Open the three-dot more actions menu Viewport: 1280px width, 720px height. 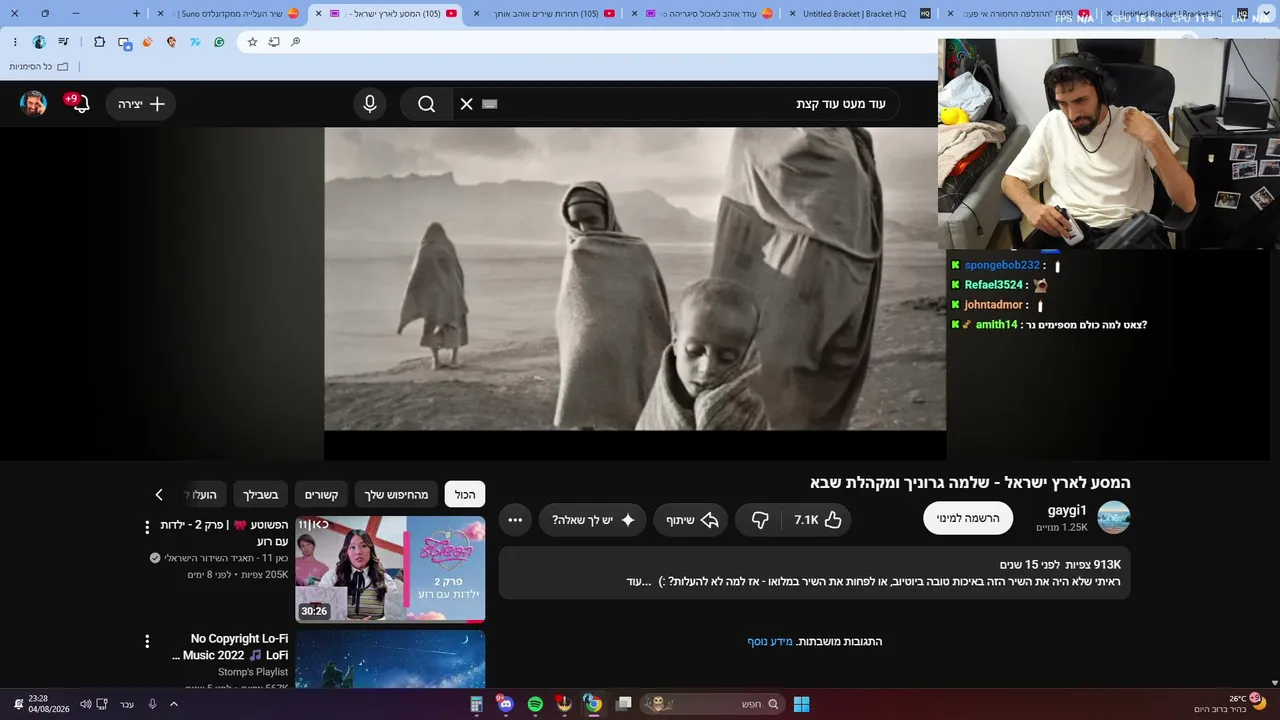[x=515, y=520]
